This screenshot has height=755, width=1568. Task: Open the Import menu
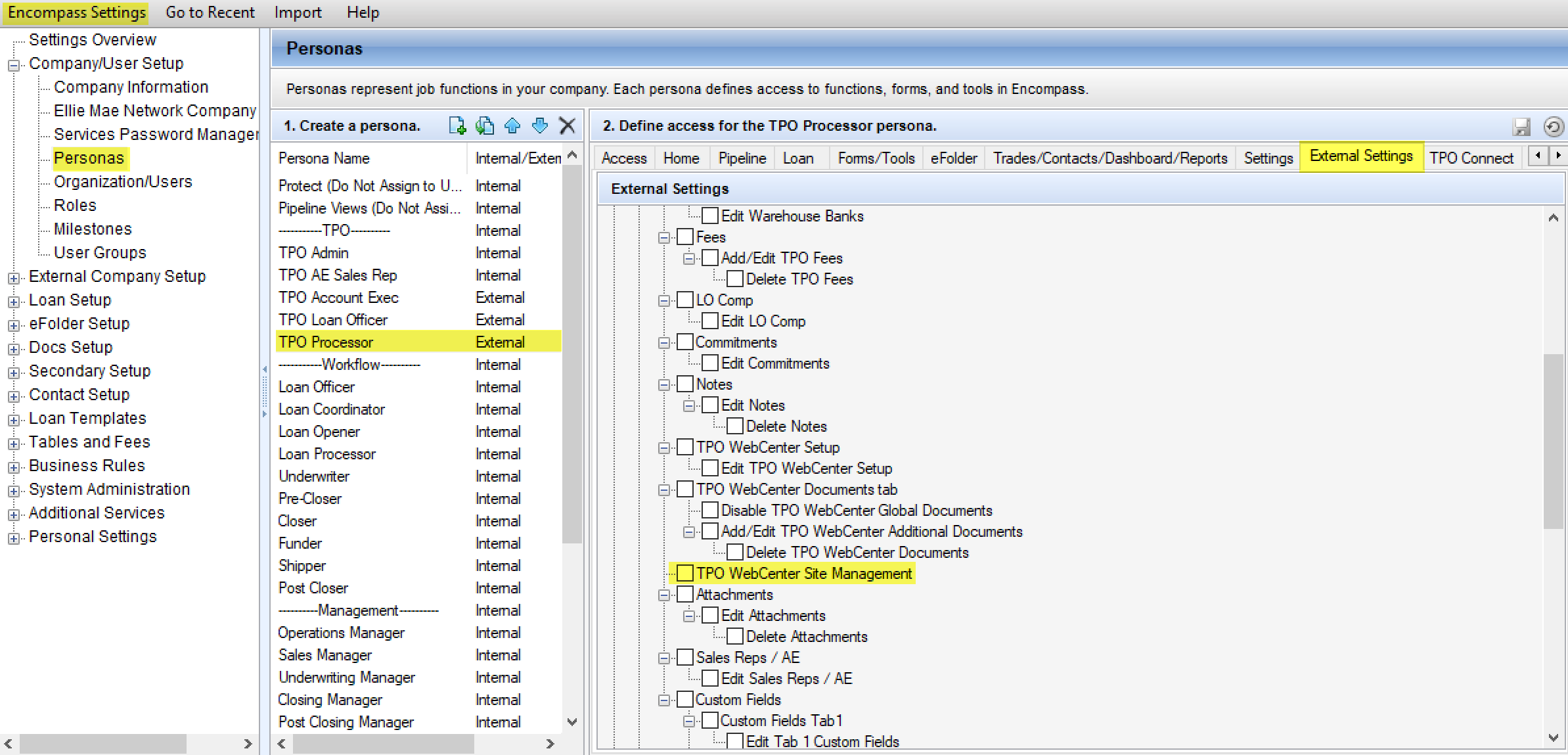click(x=298, y=12)
